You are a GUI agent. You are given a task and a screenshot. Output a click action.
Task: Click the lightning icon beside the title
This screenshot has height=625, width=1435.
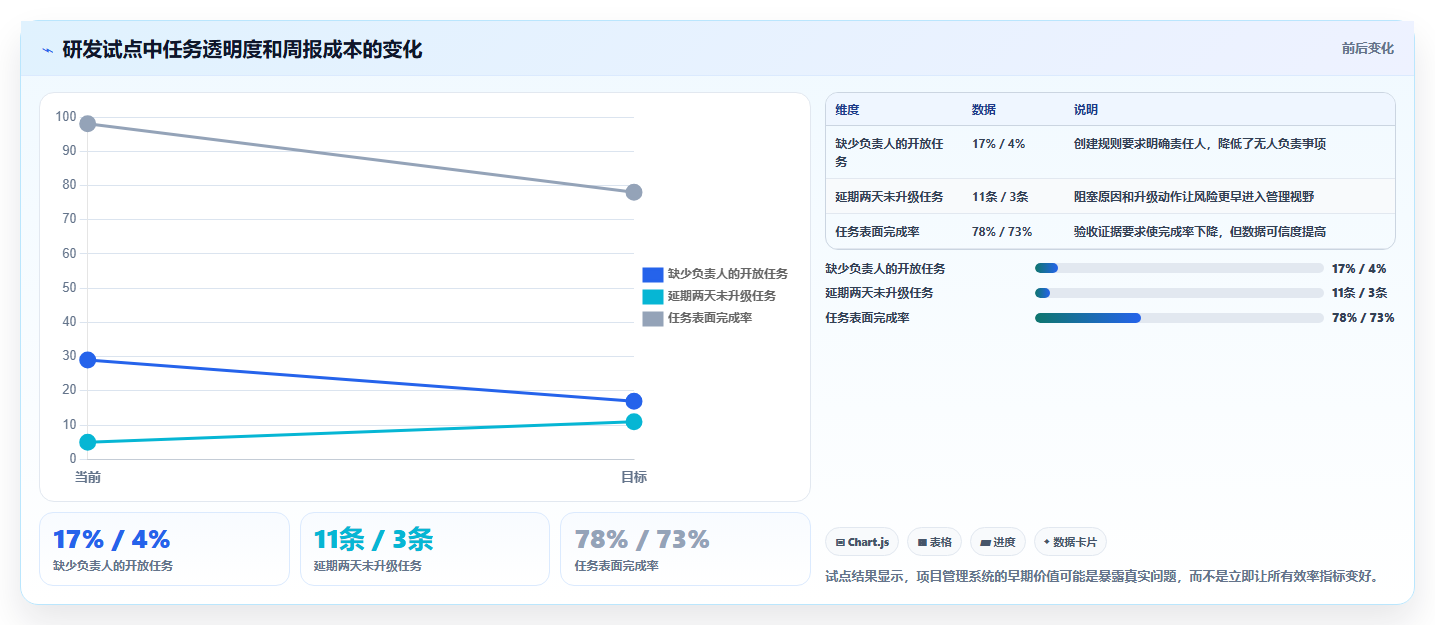point(48,49)
